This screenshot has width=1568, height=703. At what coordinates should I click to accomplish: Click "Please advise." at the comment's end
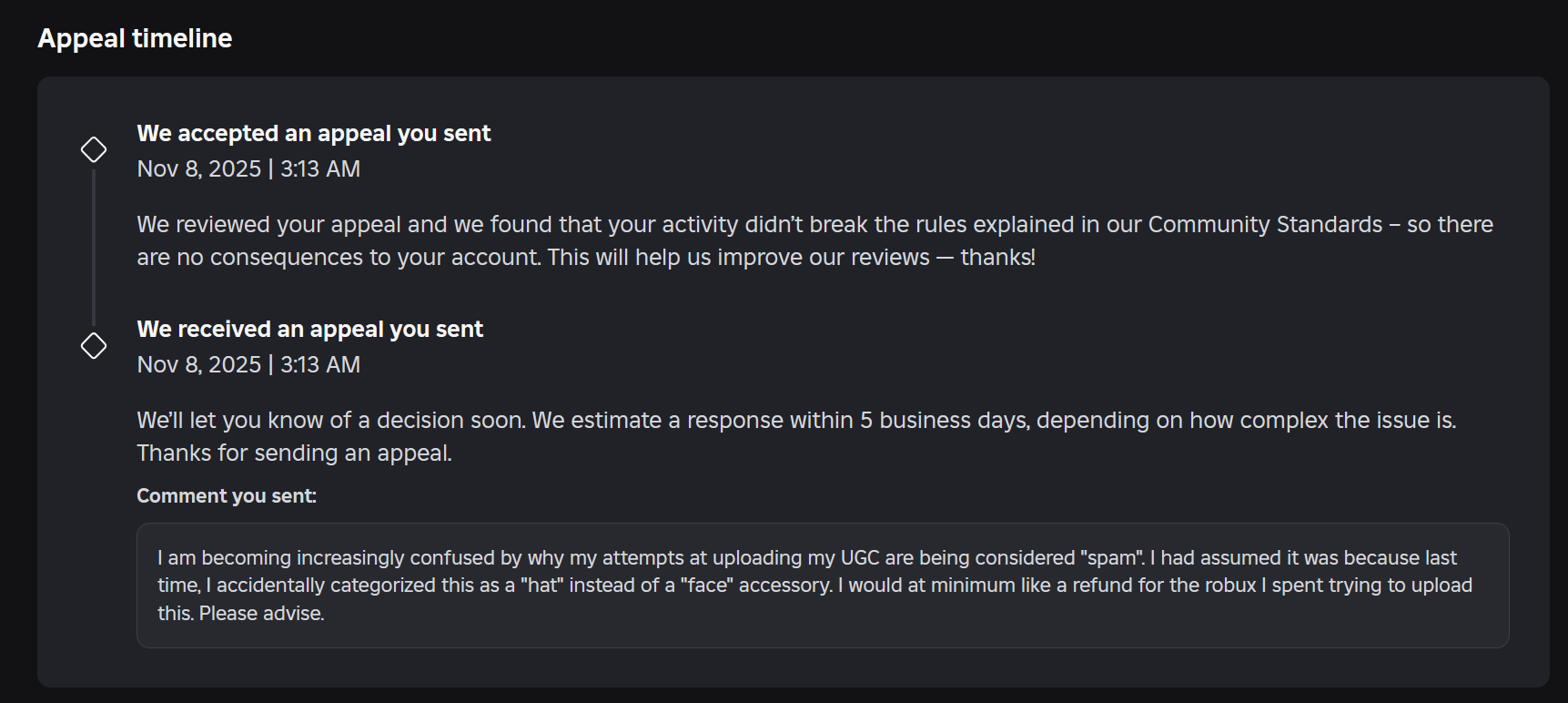tap(261, 614)
